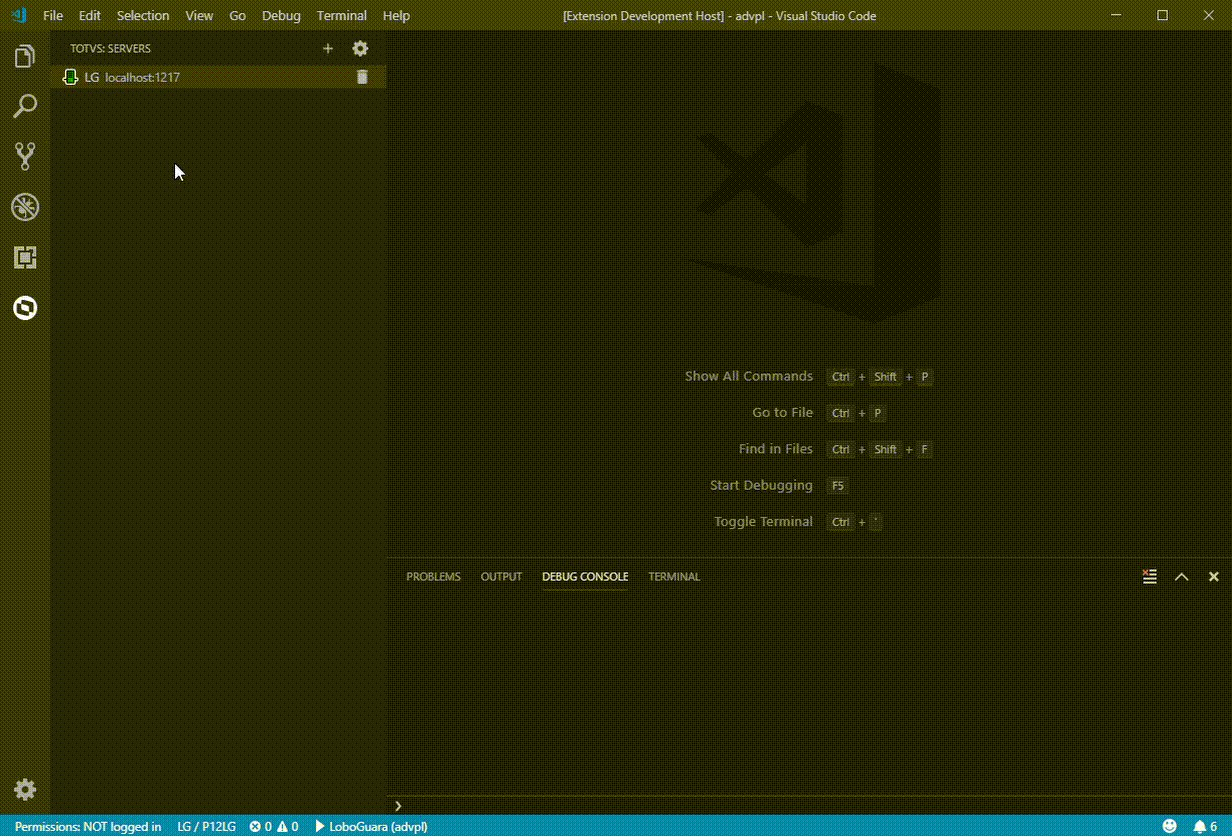
Task: Switch to the Output tab
Action: tap(501, 576)
